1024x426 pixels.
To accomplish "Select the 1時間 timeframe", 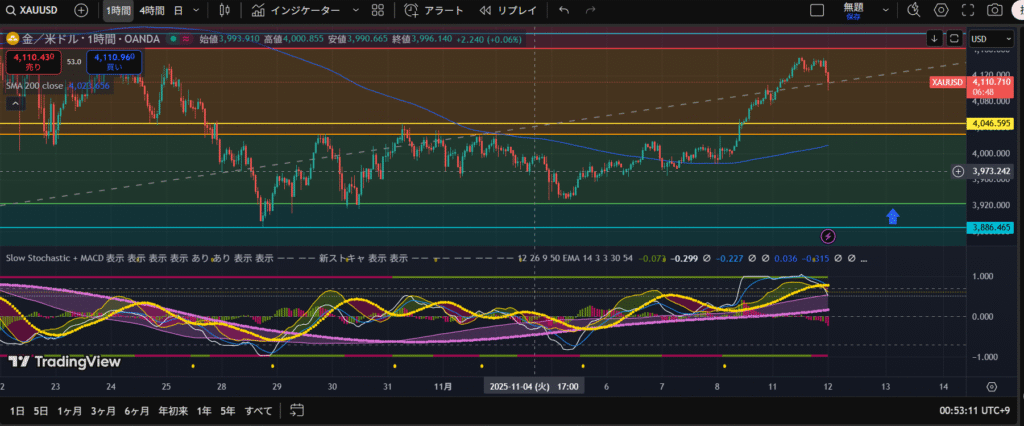I will [118, 11].
